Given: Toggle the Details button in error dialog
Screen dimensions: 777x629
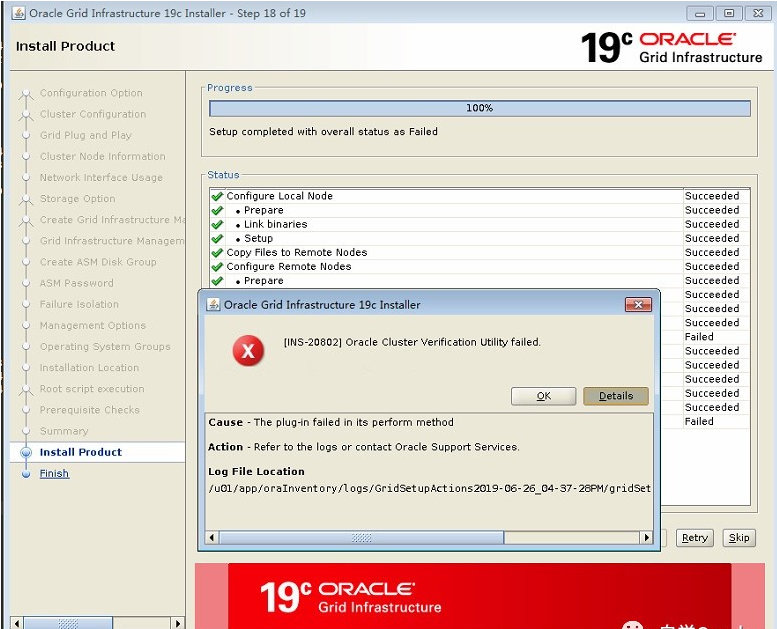Looking at the screenshot, I should 615,396.
